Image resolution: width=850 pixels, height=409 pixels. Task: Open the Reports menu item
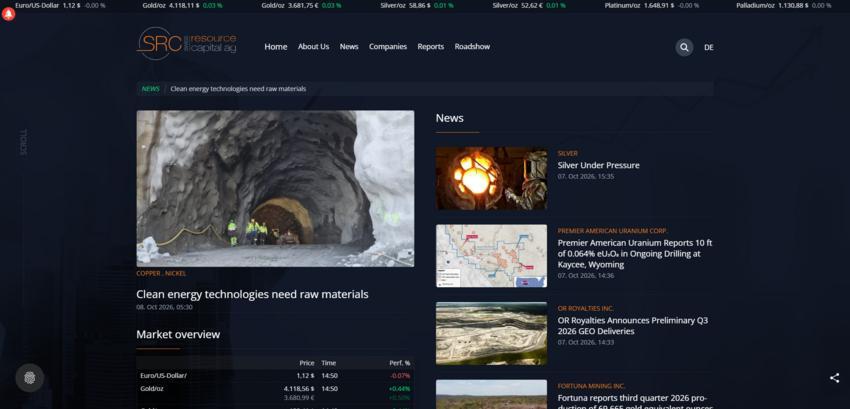430,47
